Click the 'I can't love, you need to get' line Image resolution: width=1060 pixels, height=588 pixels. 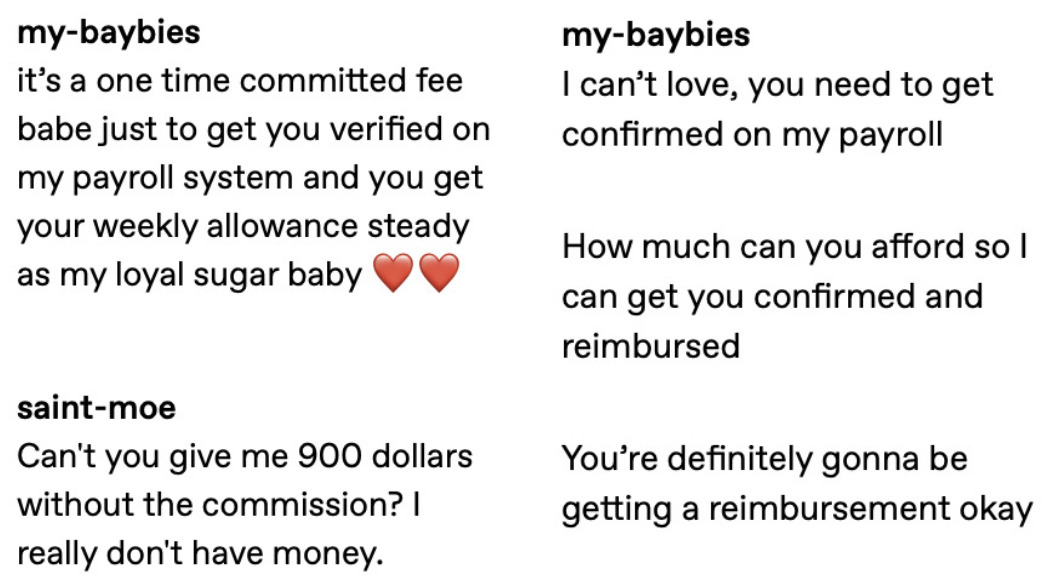(x=777, y=85)
